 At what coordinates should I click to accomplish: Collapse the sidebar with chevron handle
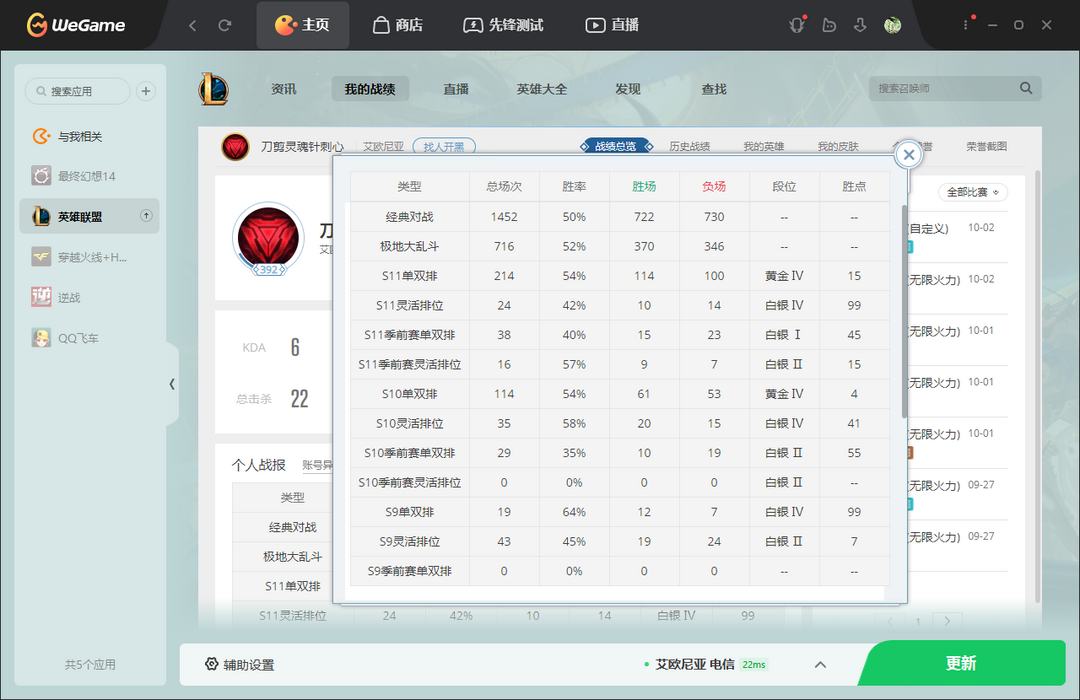172,384
